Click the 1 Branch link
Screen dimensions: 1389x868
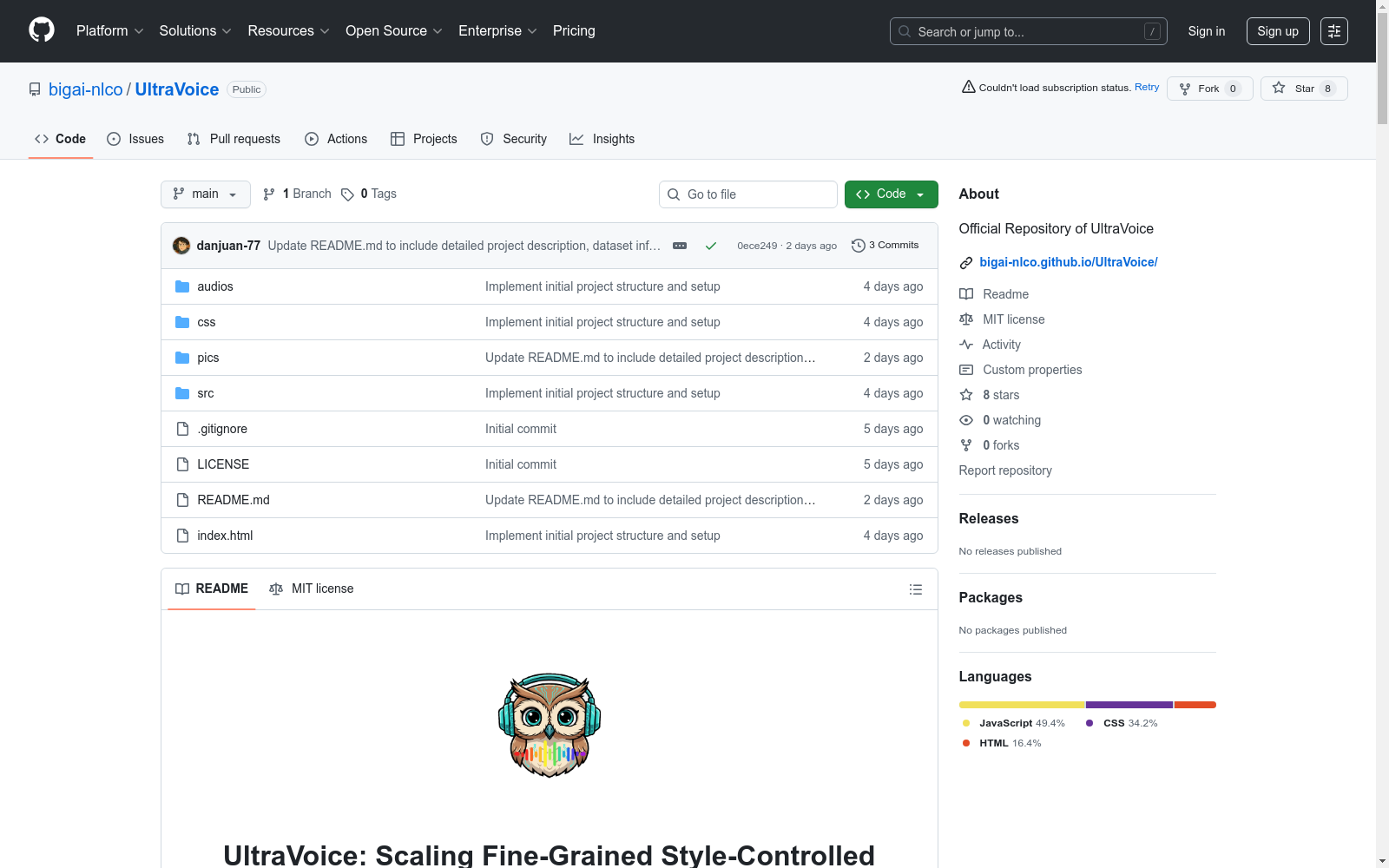[297, 194]
